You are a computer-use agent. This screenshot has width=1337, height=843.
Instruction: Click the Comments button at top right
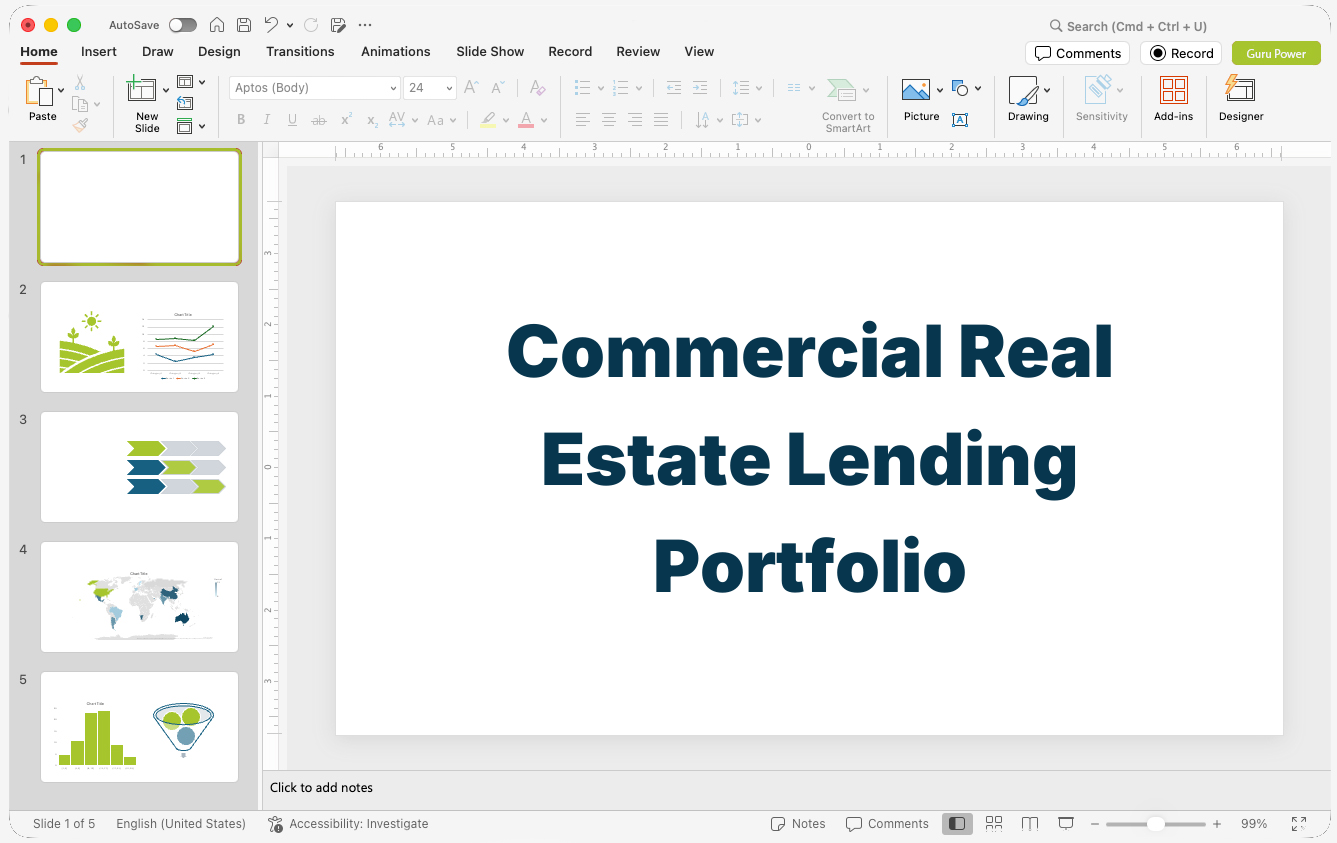[x=1078, y=53]
